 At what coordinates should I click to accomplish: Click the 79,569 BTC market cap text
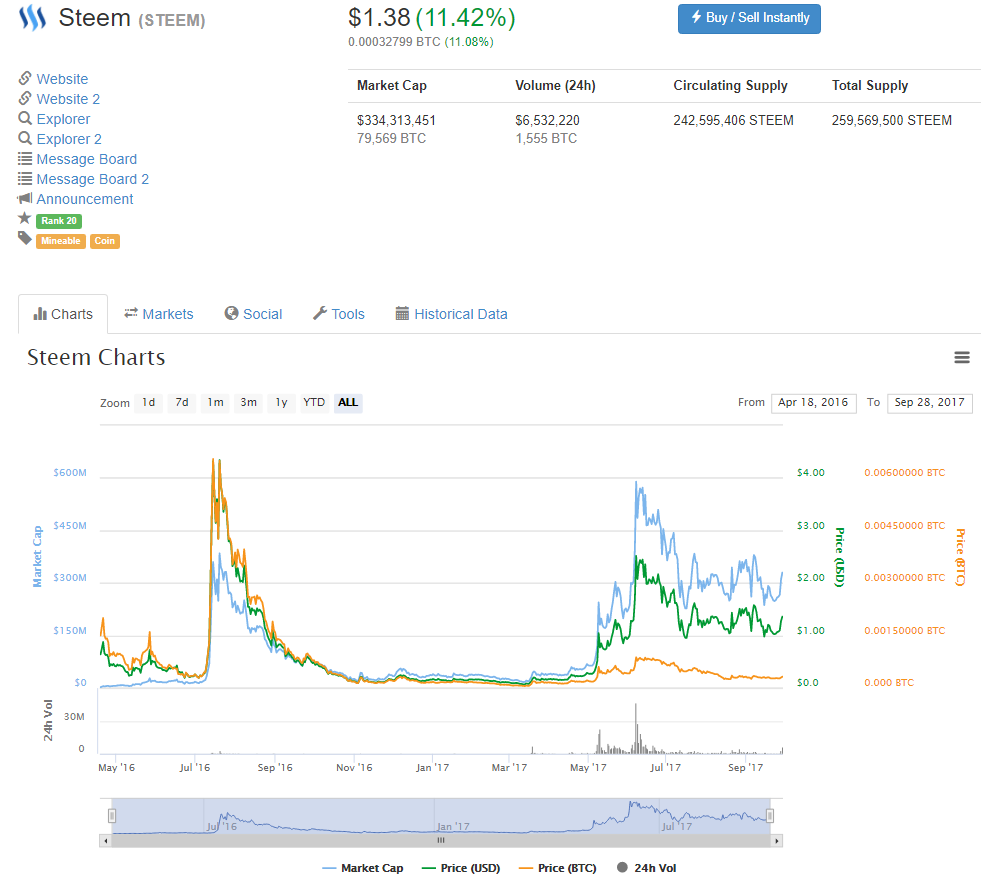coord(392,138)
